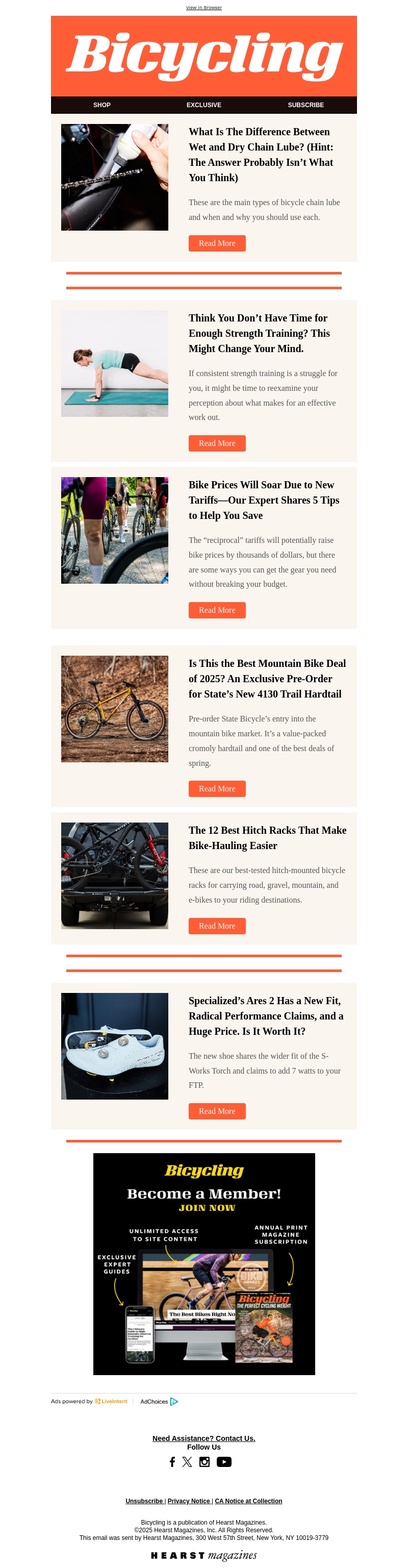Click the AdChoices triangle icon
Viewport: 408px width, 1568px height.
point(174,1401)
